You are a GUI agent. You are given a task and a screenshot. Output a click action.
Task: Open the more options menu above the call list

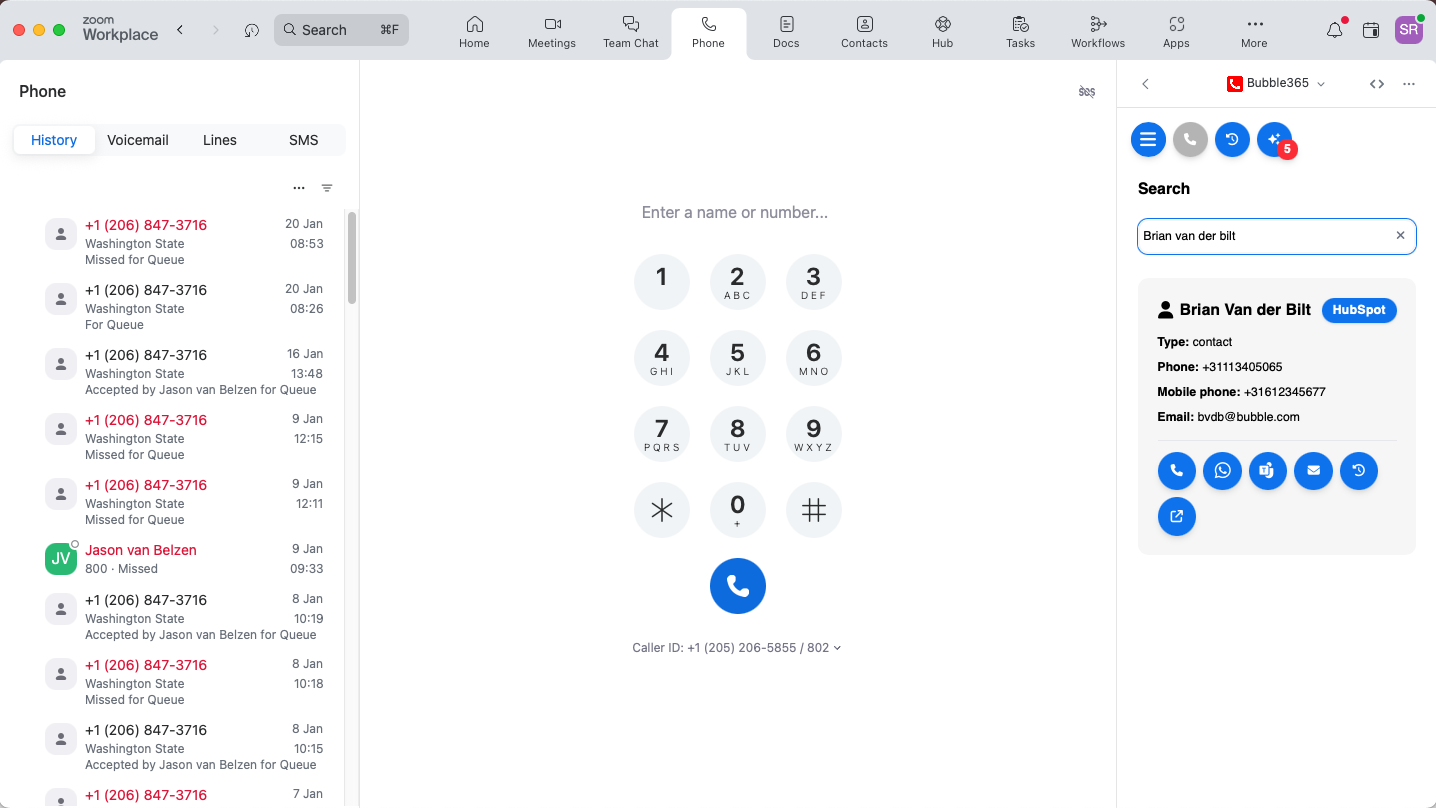click(299, 188)
